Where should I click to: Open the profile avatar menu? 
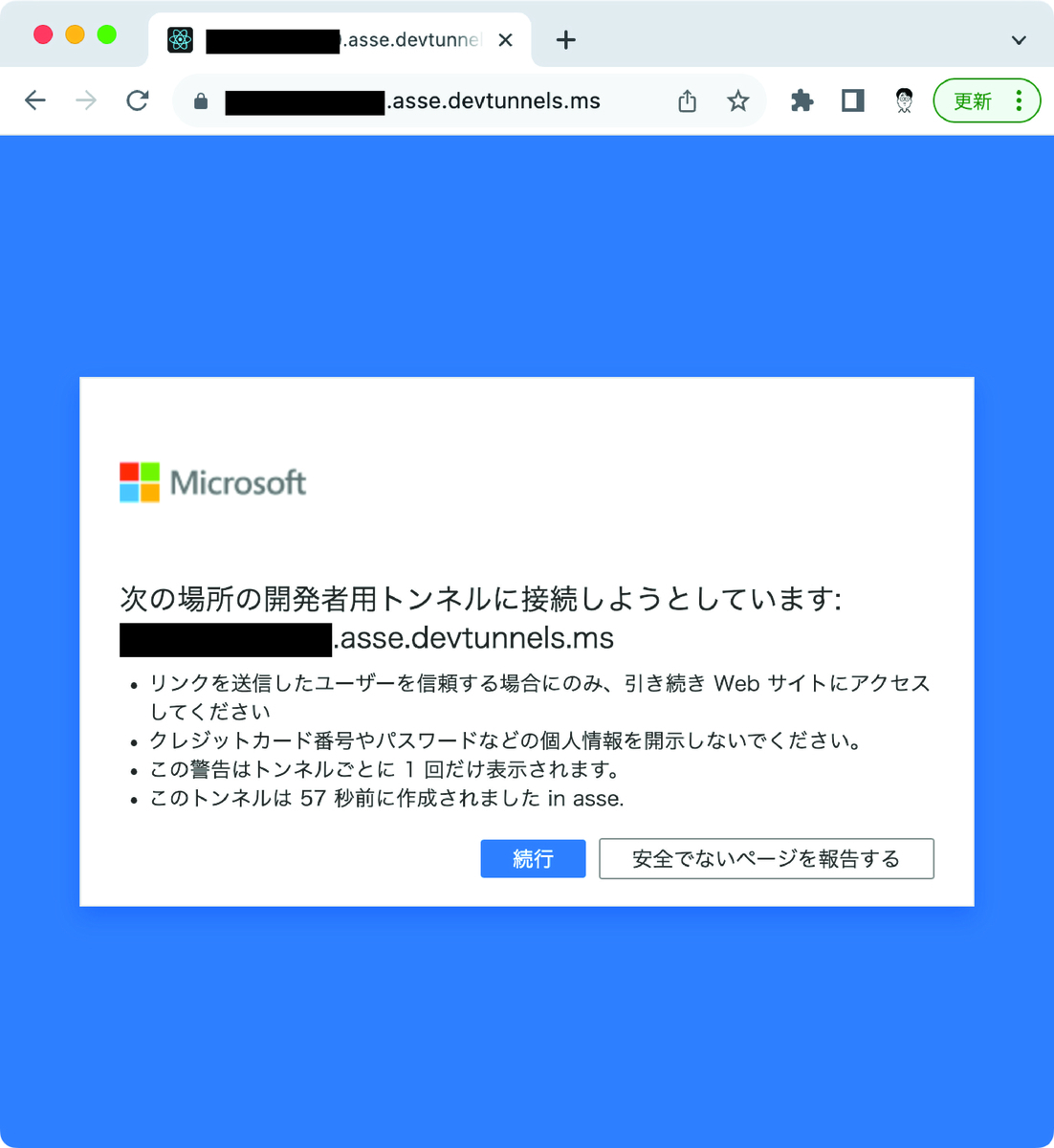(x=905, y=100)
